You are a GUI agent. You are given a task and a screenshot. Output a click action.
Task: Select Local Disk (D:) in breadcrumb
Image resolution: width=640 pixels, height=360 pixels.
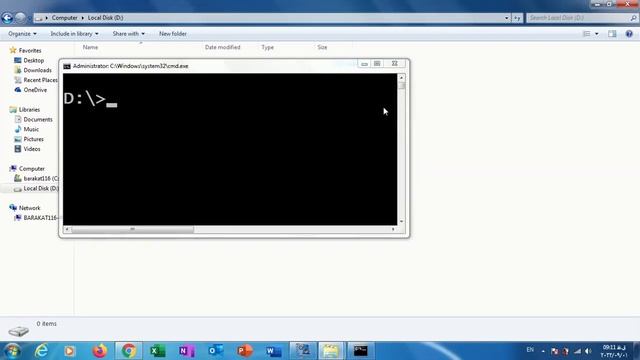point(105,18)
